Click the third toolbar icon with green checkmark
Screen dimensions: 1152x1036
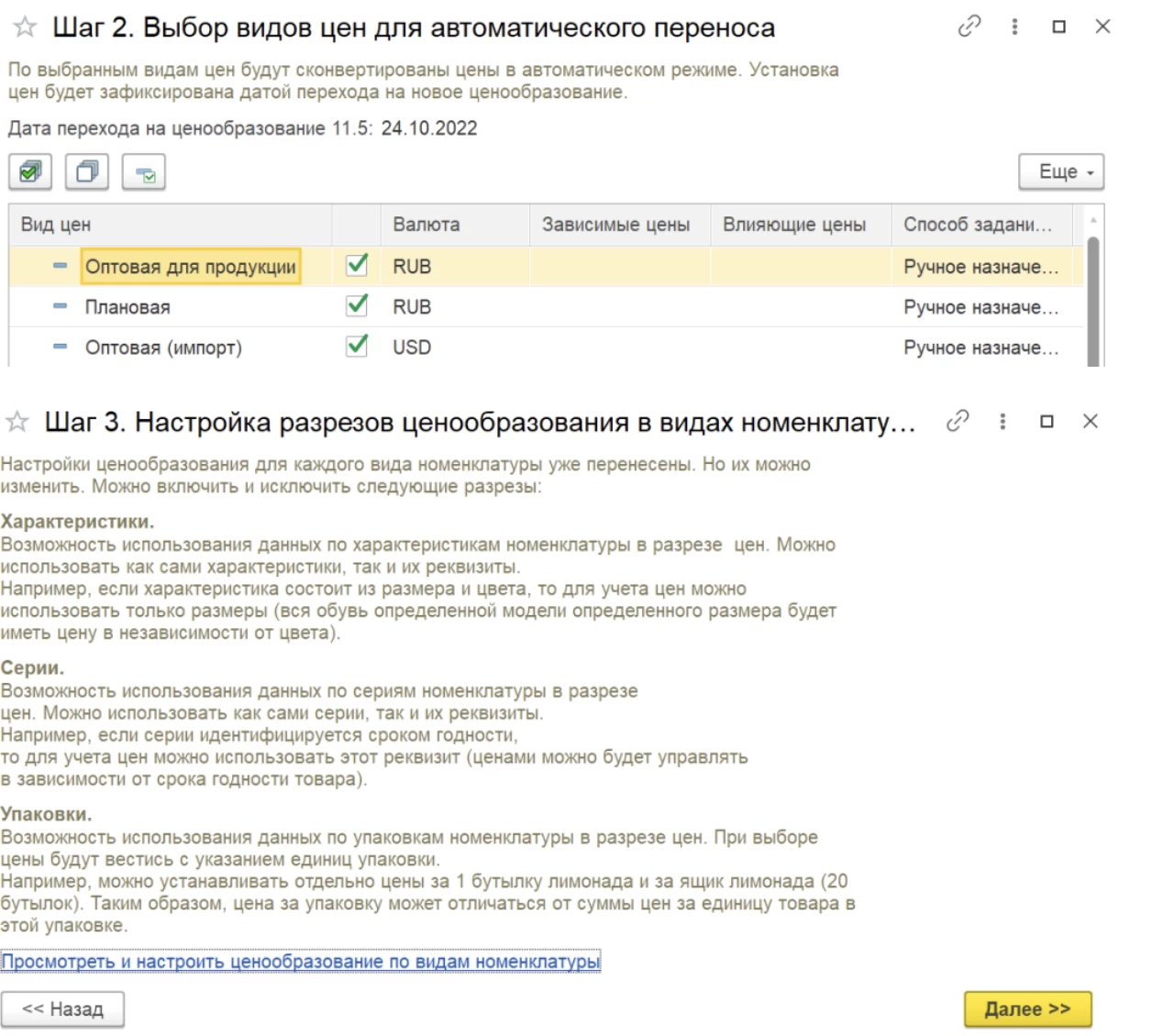pyautogui.click(x=144, y=172)
